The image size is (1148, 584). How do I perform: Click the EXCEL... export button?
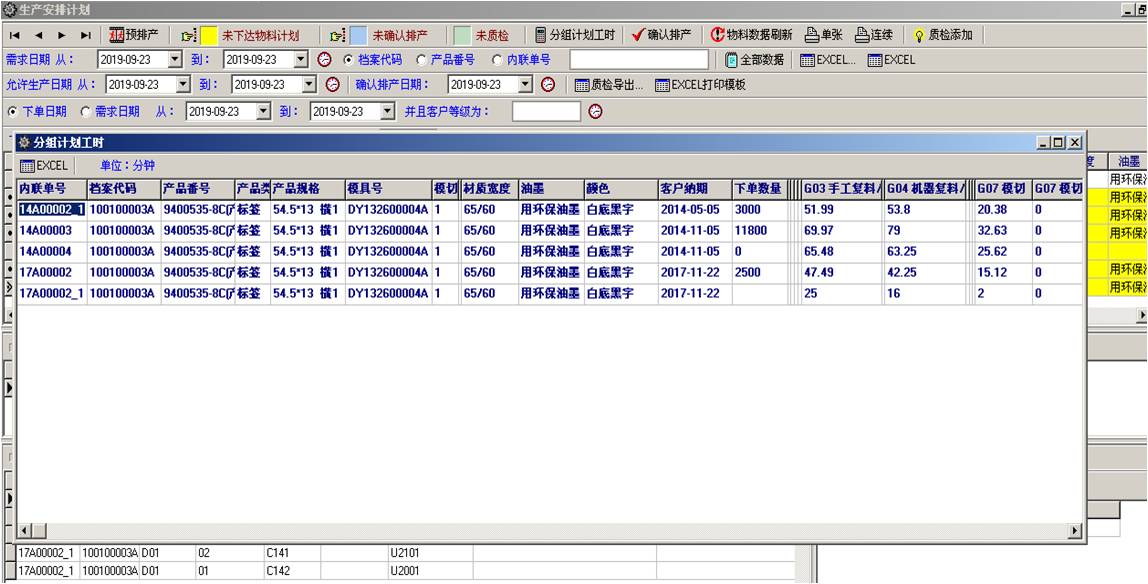click(x=827, y=60)
